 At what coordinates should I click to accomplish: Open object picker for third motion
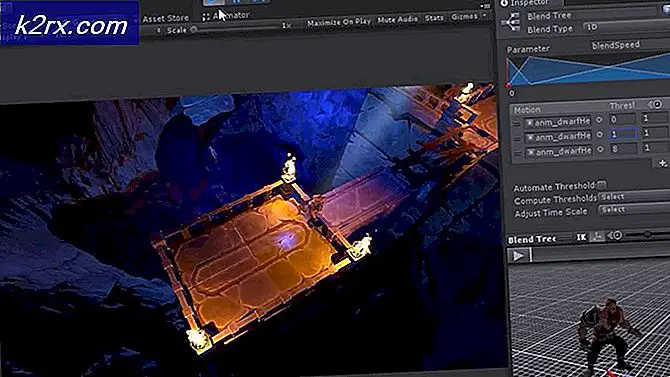coord(600,149)
